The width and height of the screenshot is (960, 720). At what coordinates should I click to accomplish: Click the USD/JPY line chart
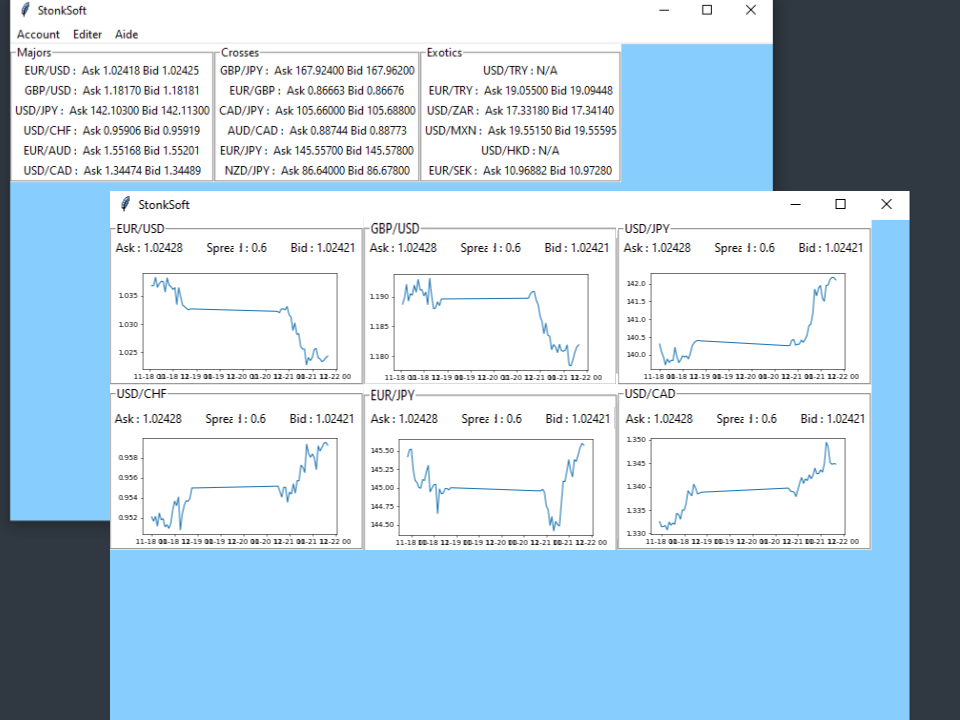746,322
